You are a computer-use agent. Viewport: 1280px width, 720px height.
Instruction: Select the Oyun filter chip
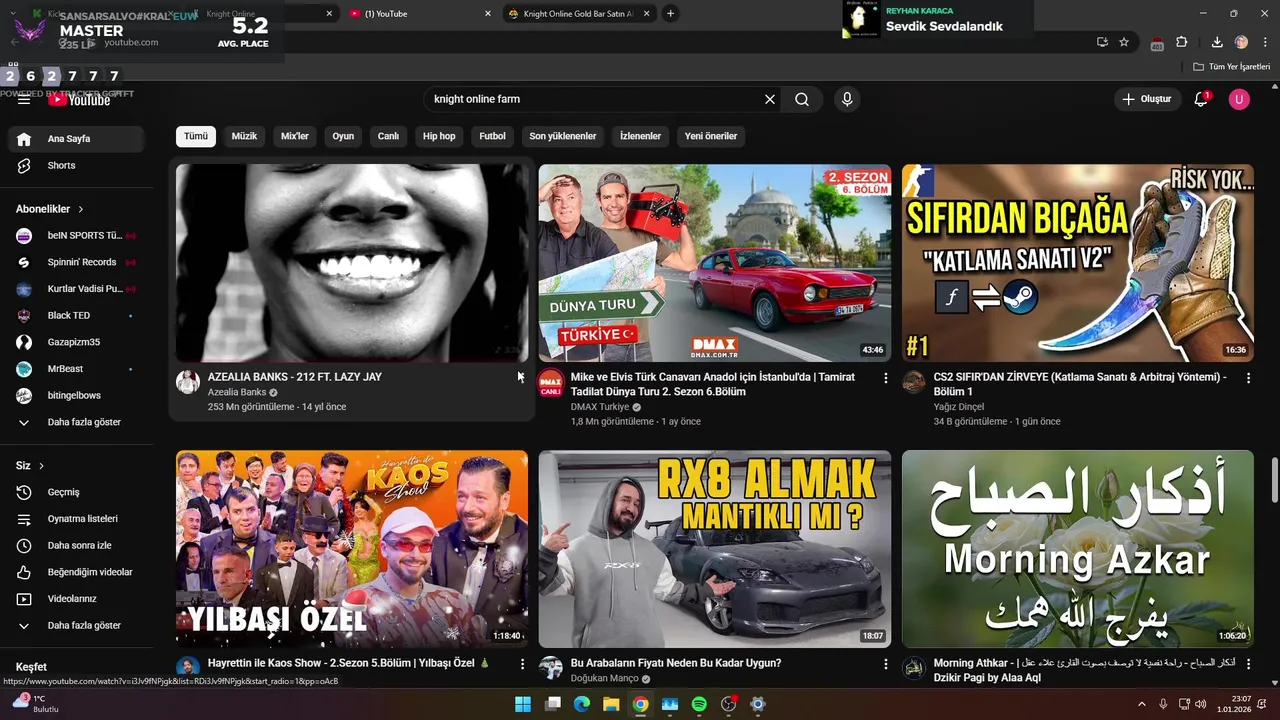[343, 136]
